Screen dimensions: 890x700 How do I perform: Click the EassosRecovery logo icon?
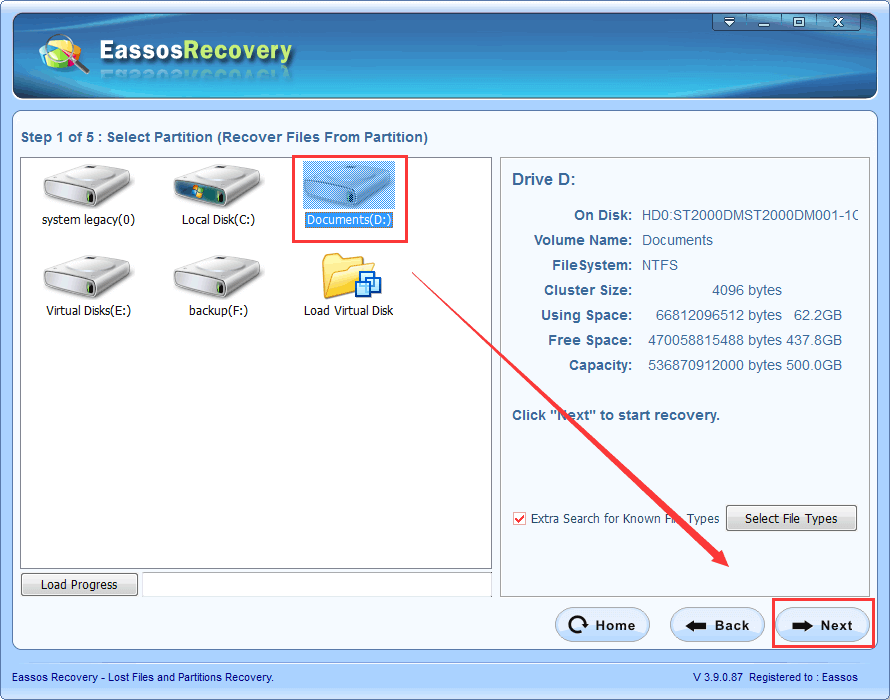pos(64,54)
